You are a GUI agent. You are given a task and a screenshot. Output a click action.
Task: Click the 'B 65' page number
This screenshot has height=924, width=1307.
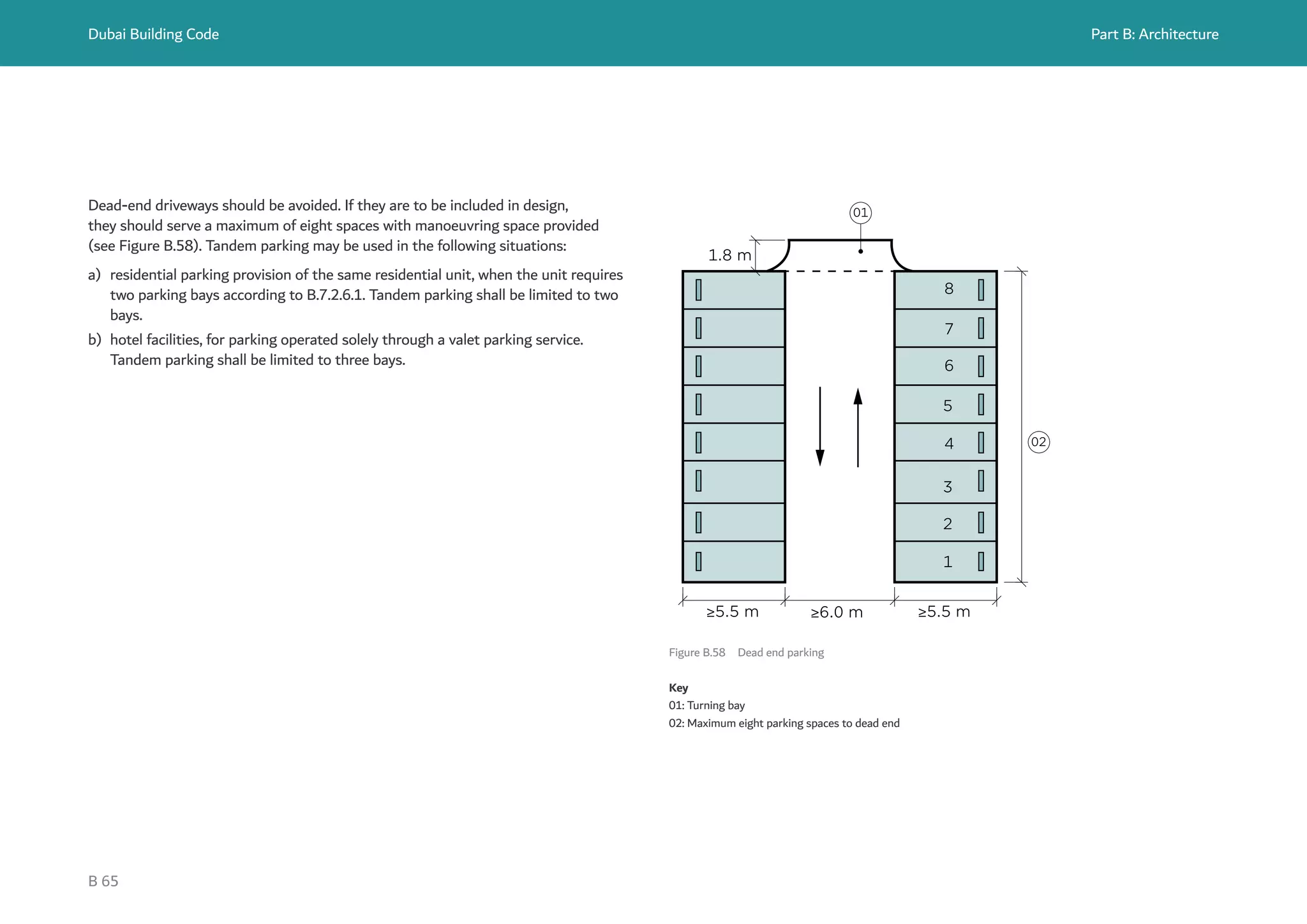click(x=103, y=881)
